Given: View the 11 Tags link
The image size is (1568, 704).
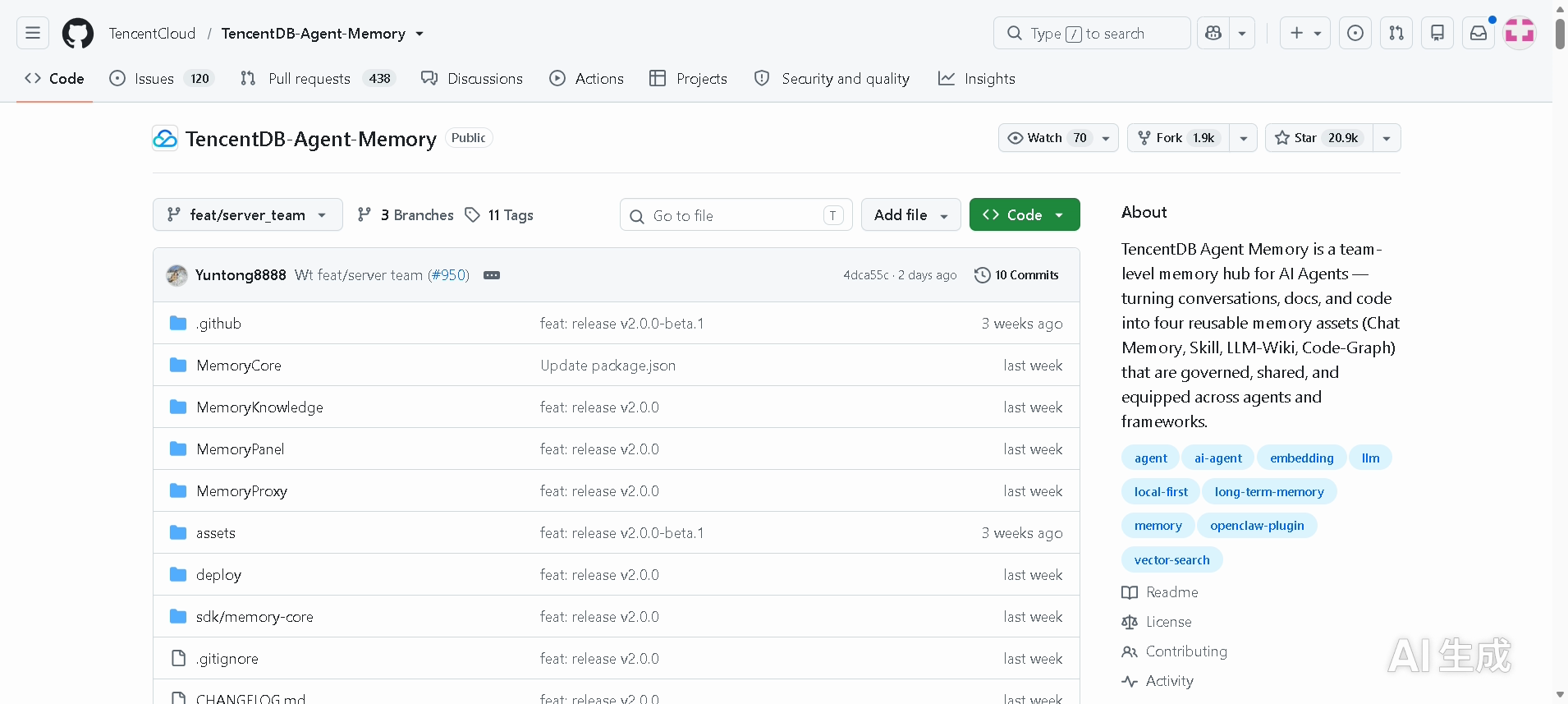Looking at the screenshot, I should (x=499, y=214).
